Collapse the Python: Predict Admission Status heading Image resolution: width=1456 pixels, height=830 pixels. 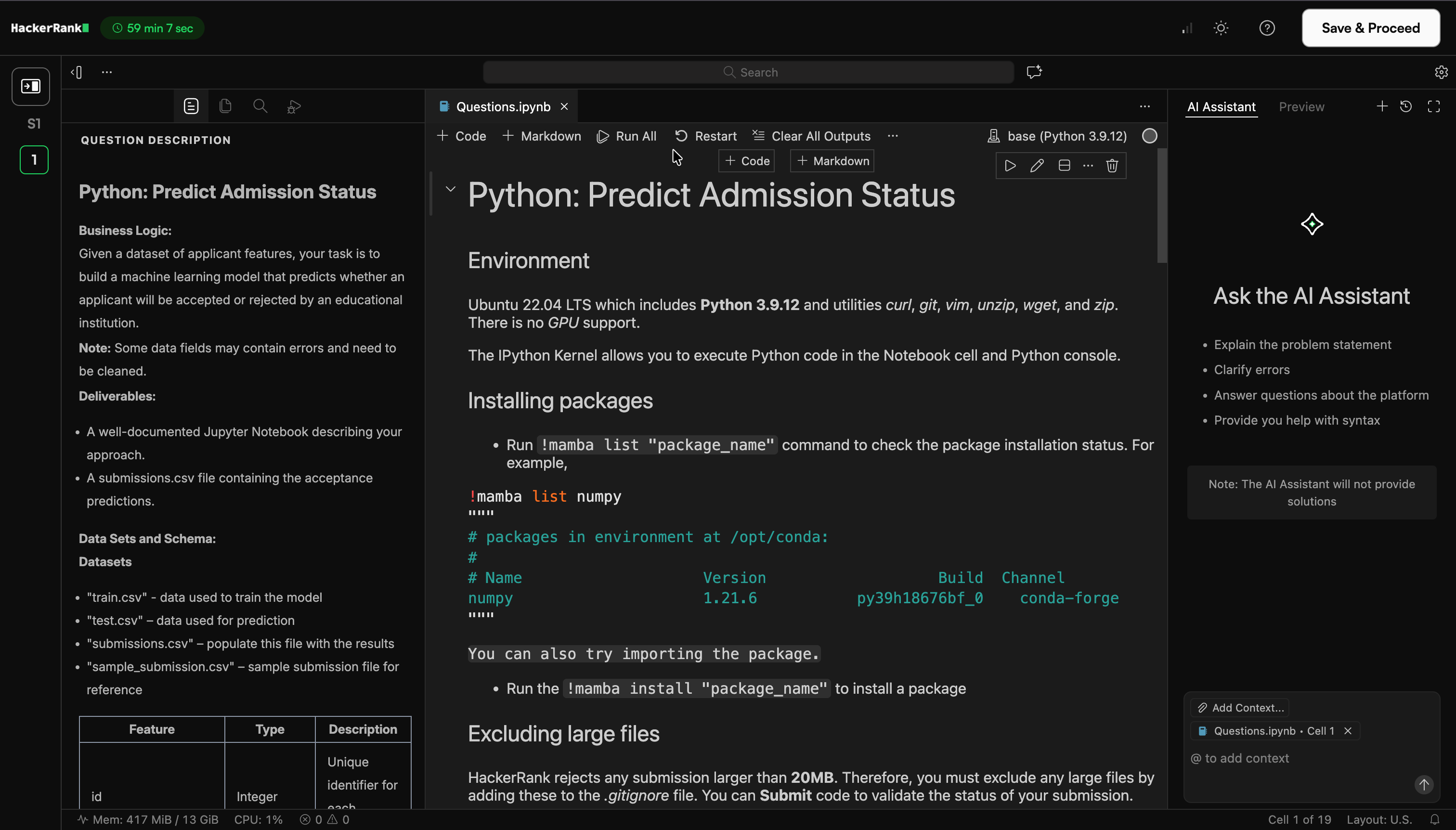coord(450,189)
